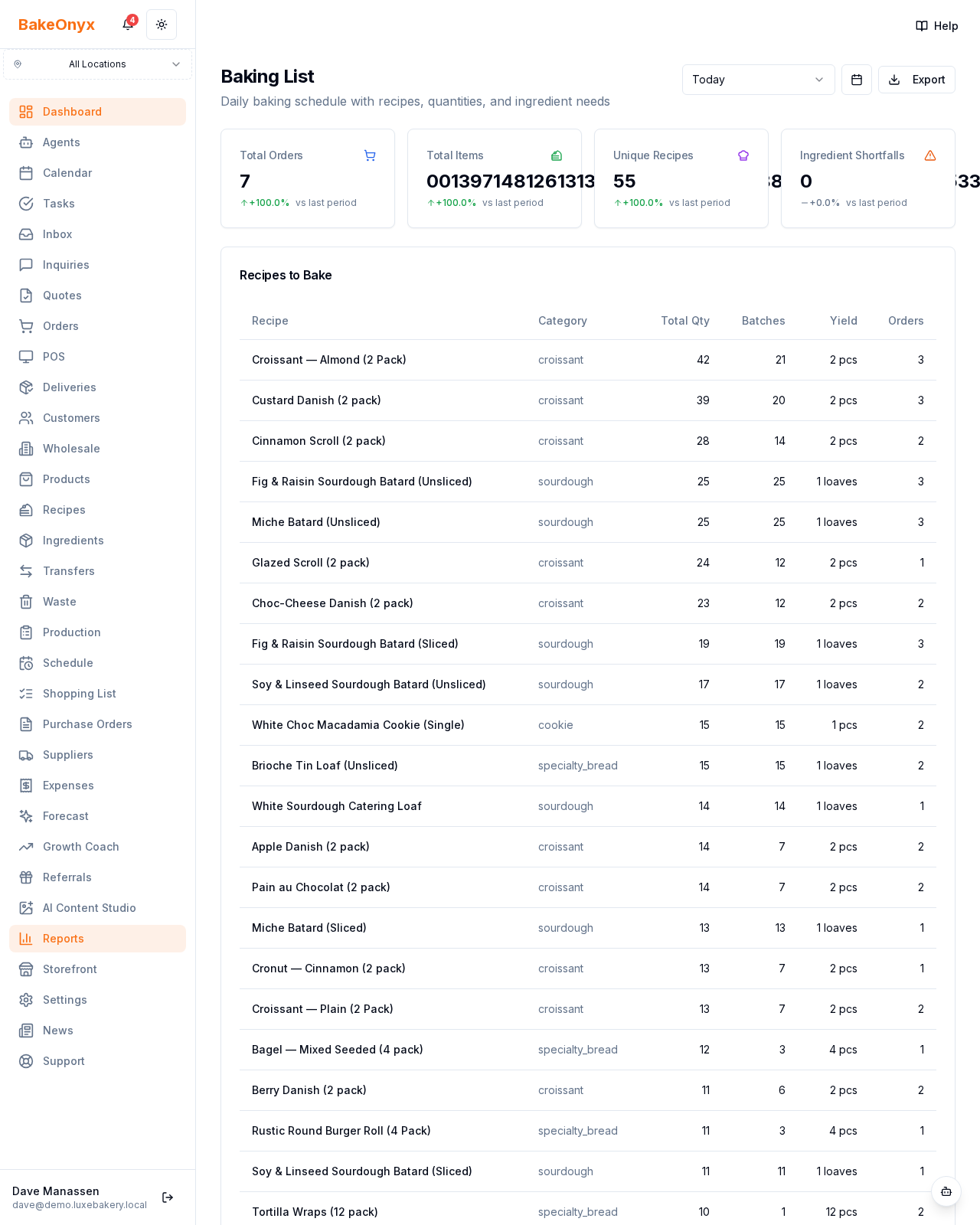
Task: Toggle the light/dark theme button
Action: (162, 24)
